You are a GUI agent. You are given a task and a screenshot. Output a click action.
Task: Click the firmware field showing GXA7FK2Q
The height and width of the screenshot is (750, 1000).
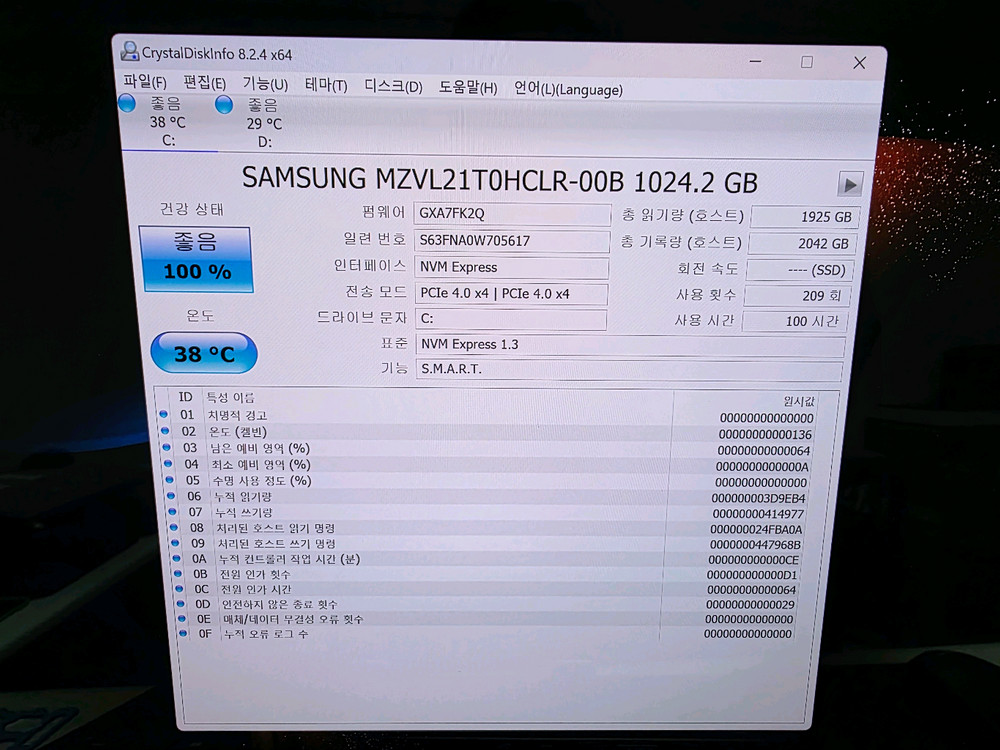[512, 215]
